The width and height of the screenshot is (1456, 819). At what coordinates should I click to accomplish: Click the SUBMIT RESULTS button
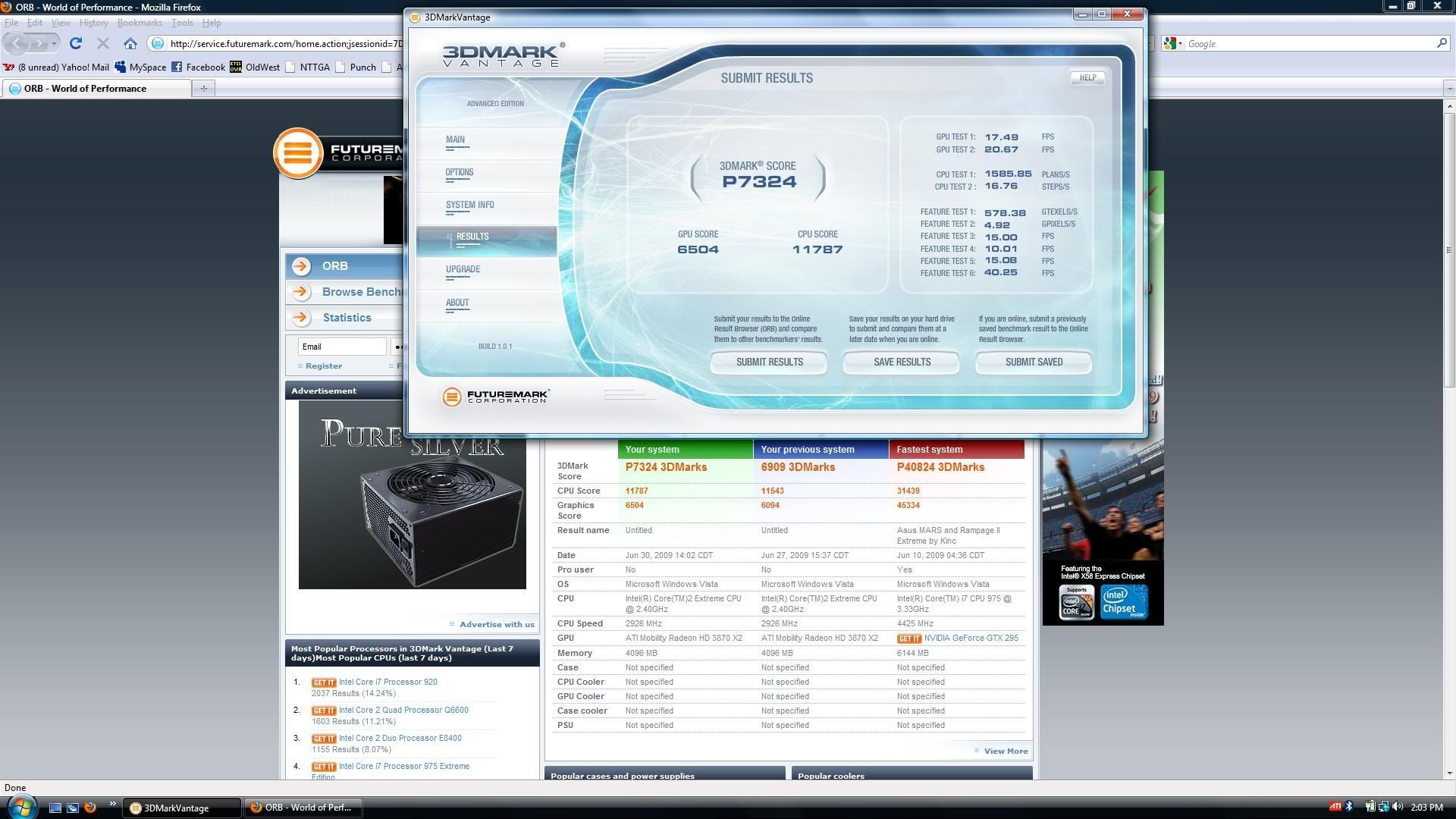coord(769,362)
